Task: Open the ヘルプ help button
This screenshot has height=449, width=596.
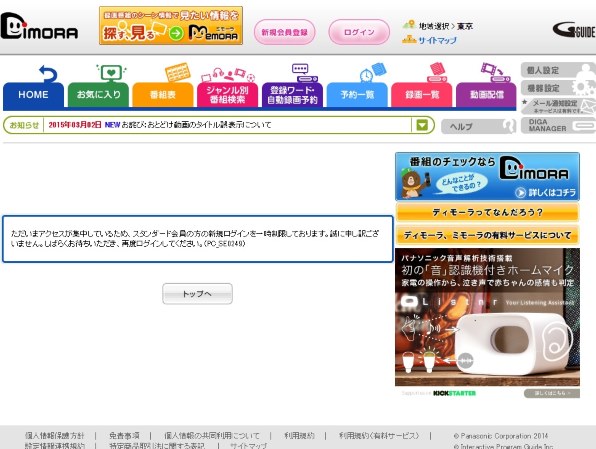Action: pos(479,126)
